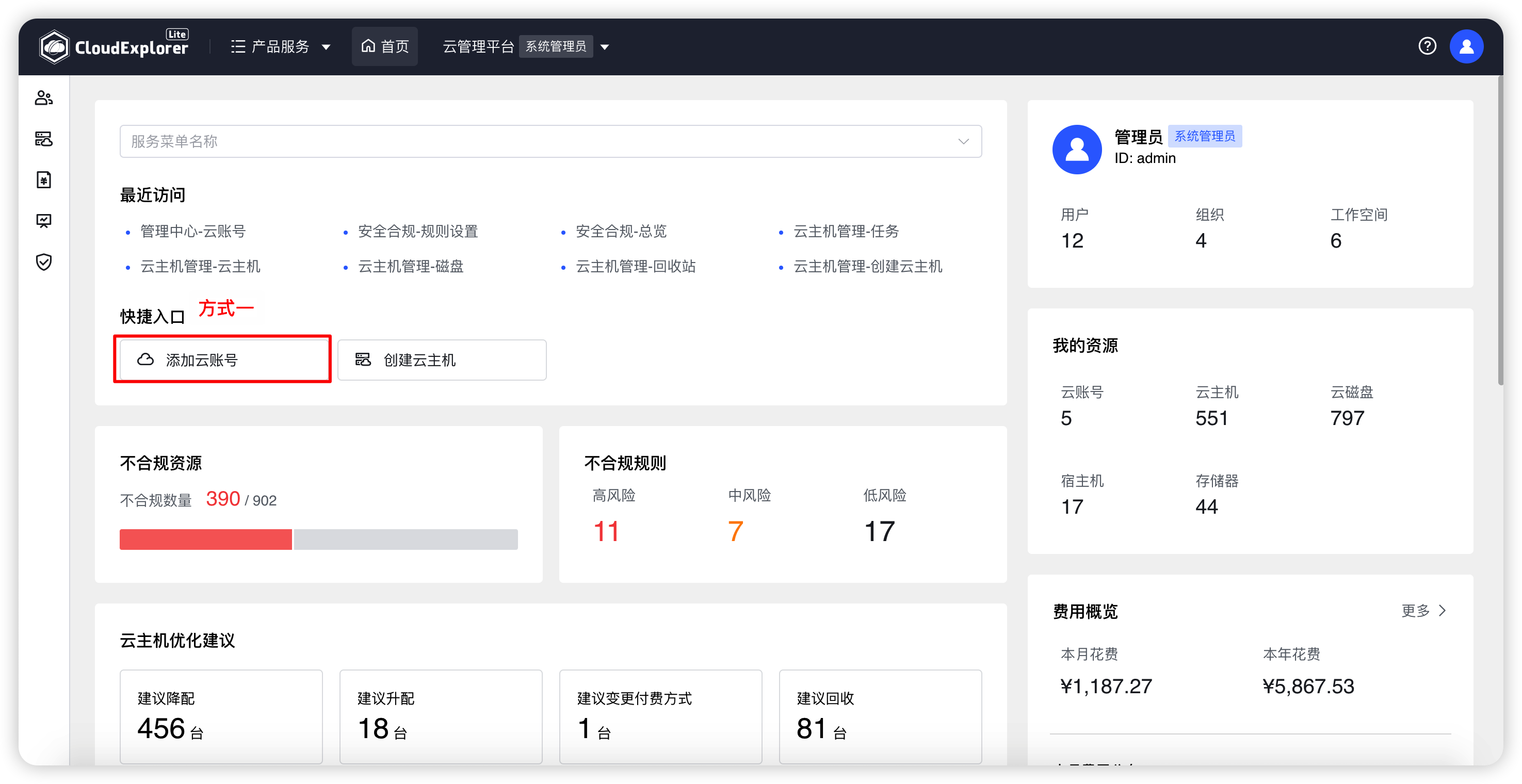The width and height of the screenshot is (1522, 784).
Task: Click the 本月花费 value ¥1,187.27
Action: point(1106,686)
